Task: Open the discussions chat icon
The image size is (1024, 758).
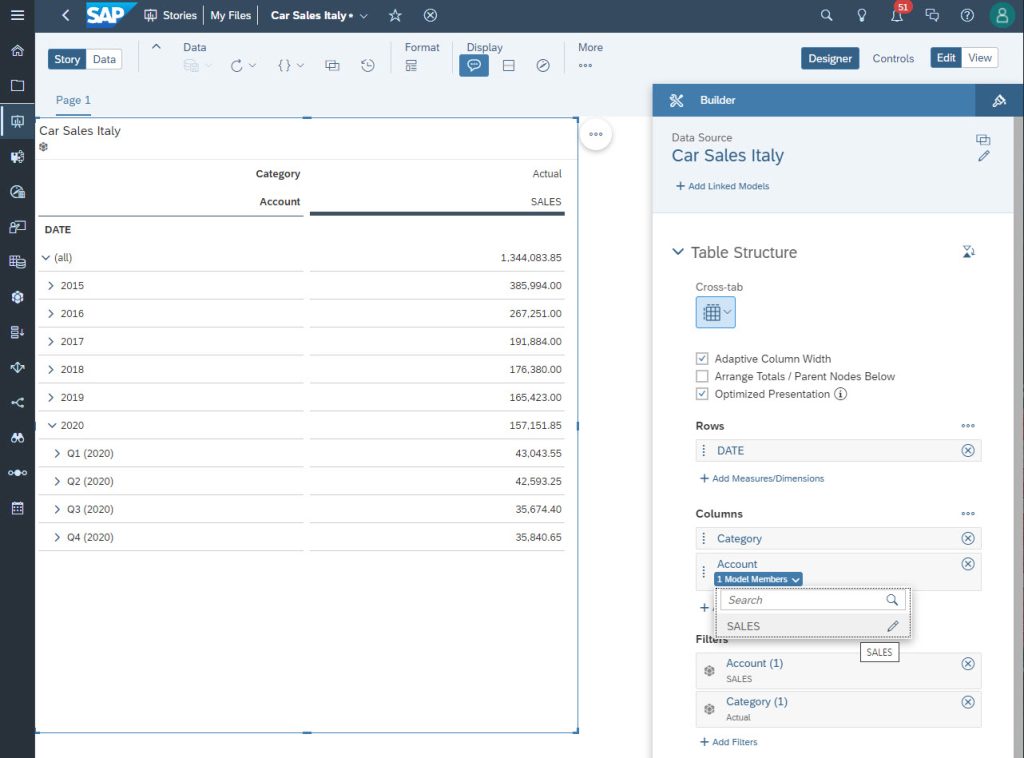Action: click(x=932, y=15)
